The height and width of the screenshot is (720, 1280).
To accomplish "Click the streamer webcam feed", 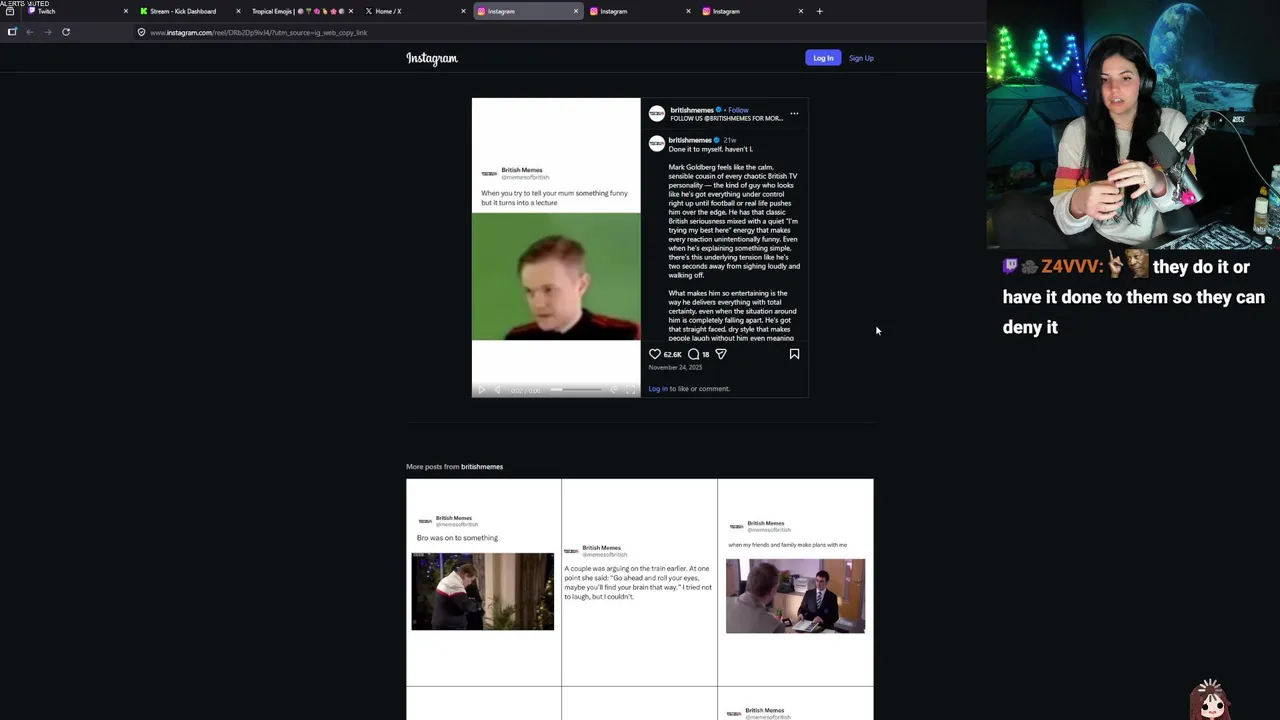I will coord(1133,124).
